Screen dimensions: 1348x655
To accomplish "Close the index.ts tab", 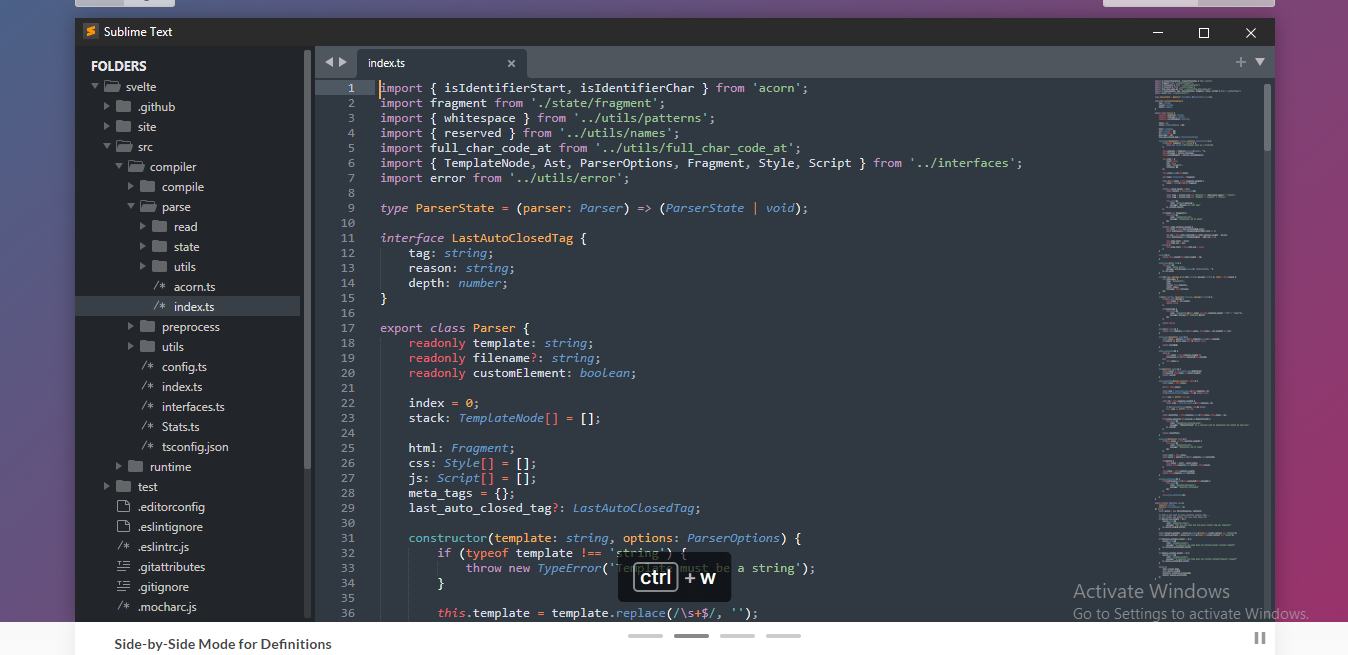I will coord(511,63).
